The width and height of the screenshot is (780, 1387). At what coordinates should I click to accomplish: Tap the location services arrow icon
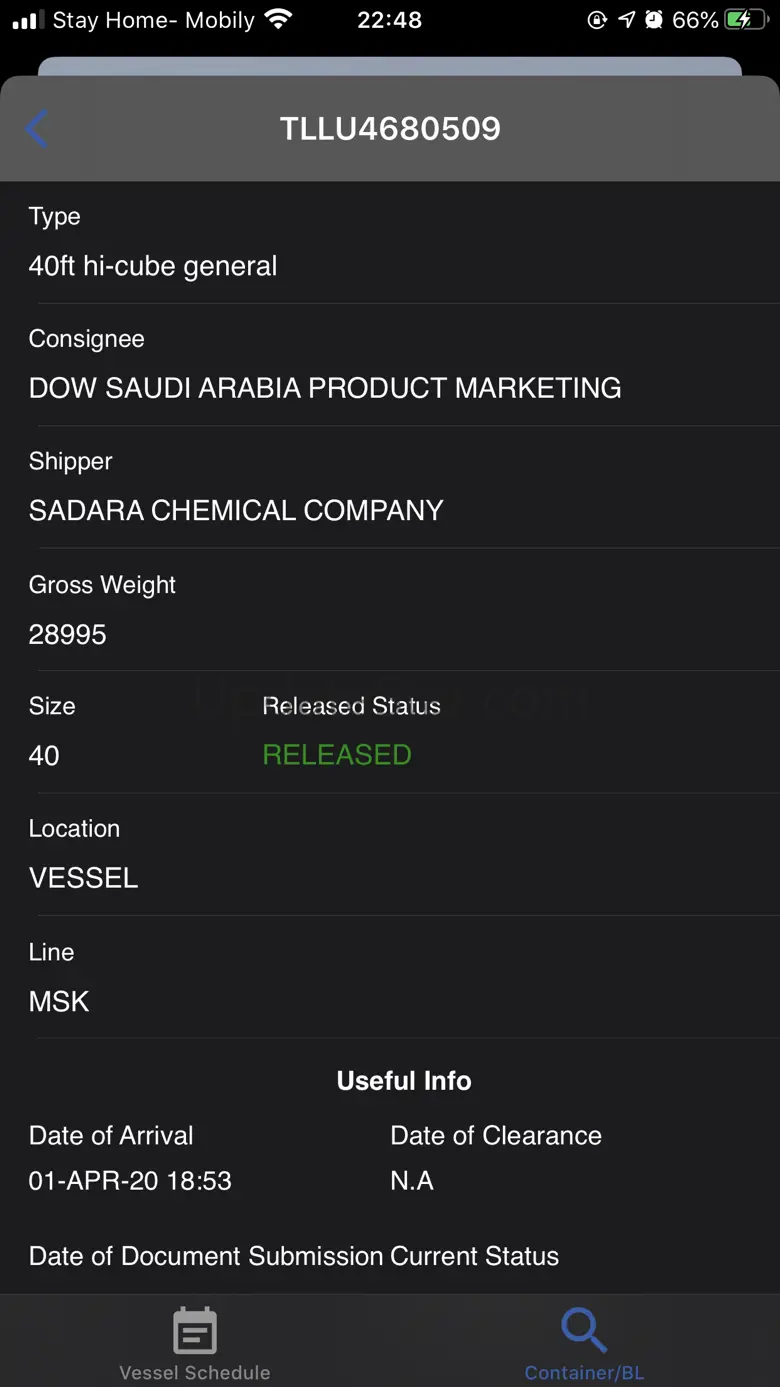(626, 20)
